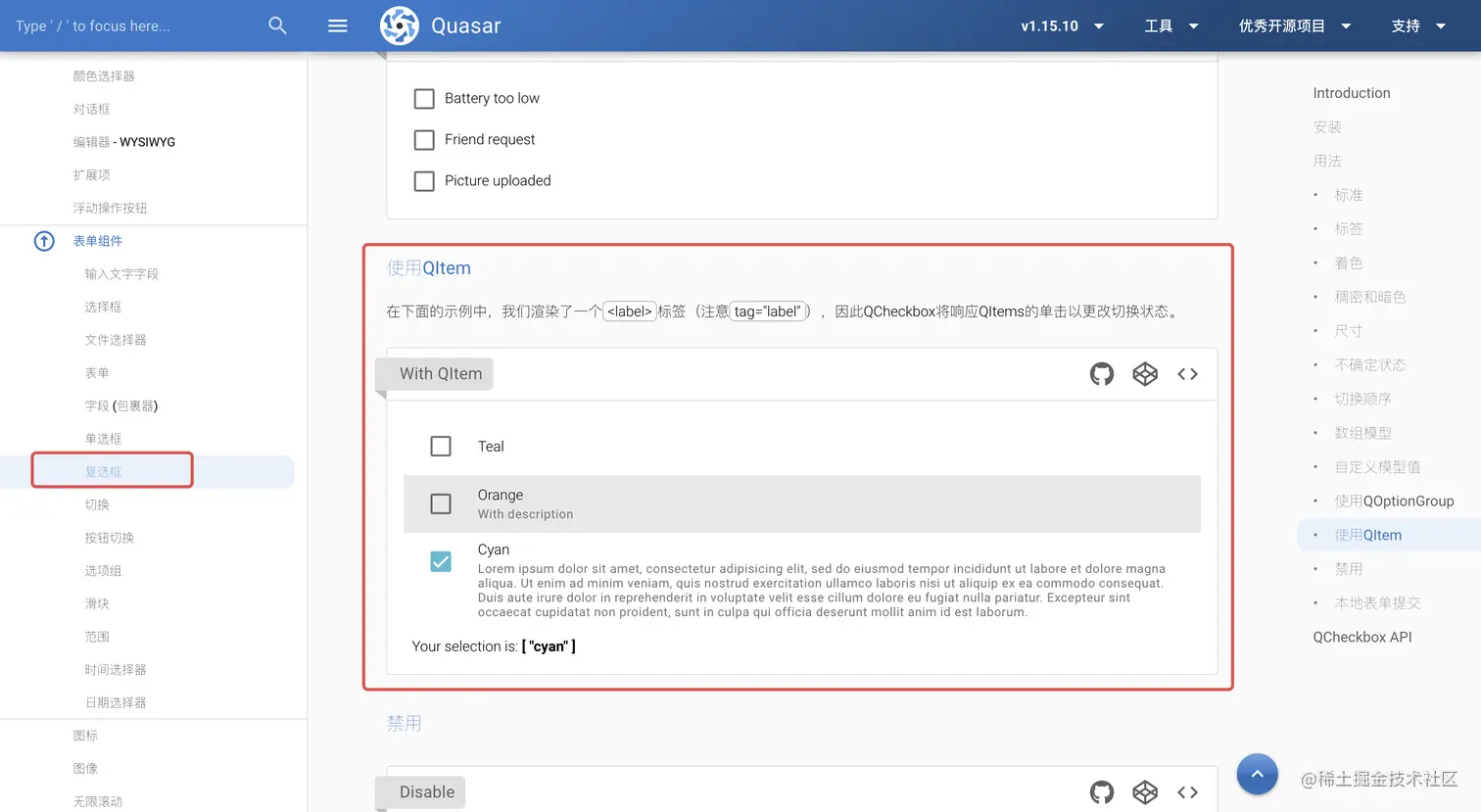Viewport: 1481px width, 812px height.
Task: Jump to 标准 in table of contents
Action: (x=1349, y=195)
